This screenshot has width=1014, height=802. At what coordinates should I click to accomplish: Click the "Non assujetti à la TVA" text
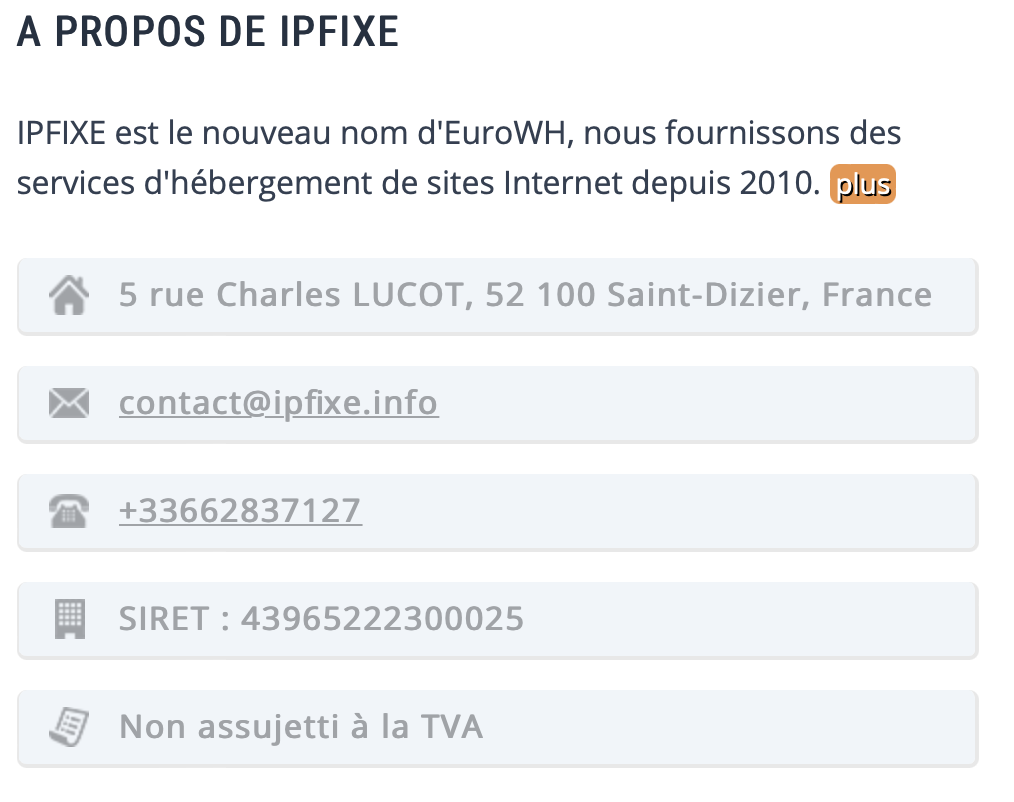(301, 727)
